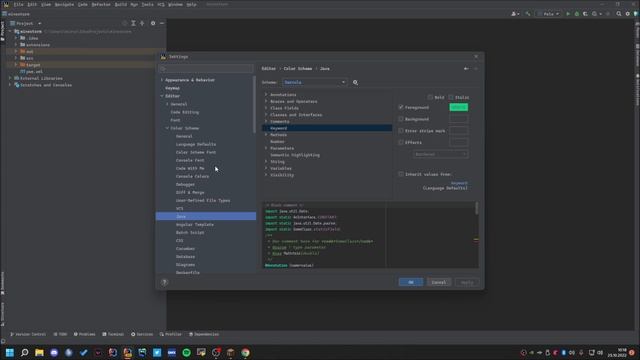Click the Background color swatch
The height and width of the screenshot is (360, 640).
[459, 119]
